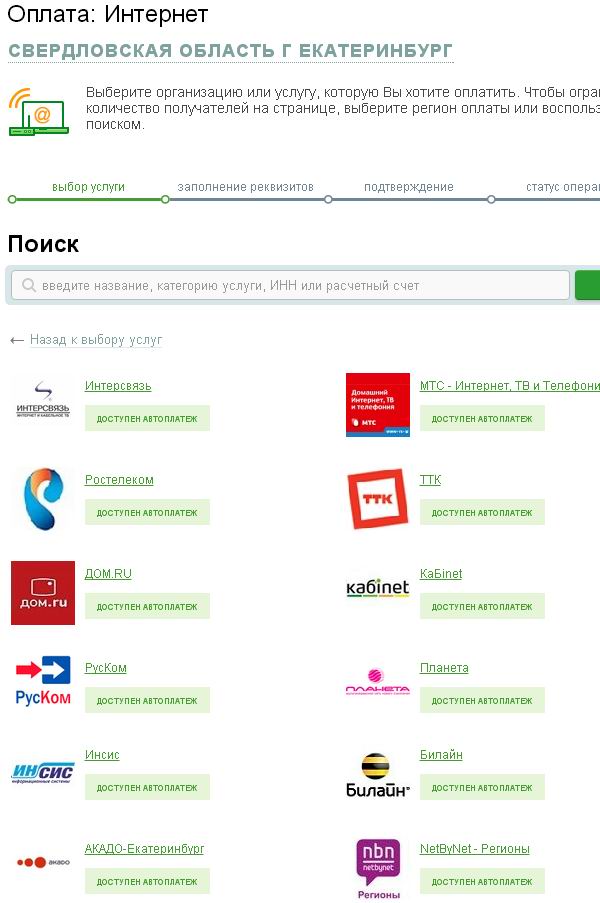Viewport: 600px width, 903px height.
Task: Click the NetByNet purple logo
Action: coord(378,868)
